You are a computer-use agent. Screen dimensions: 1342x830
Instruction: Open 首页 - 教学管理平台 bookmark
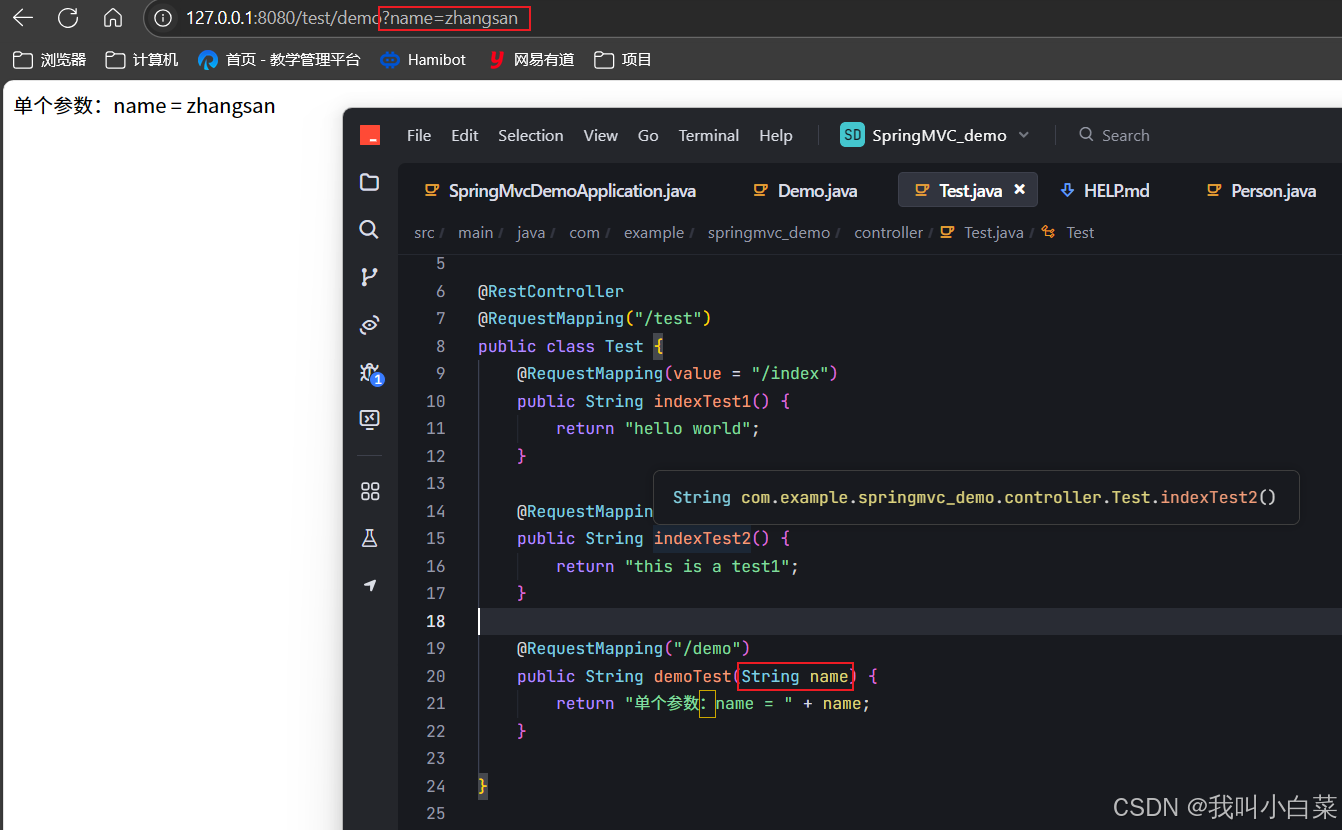[x=279, y=60]
